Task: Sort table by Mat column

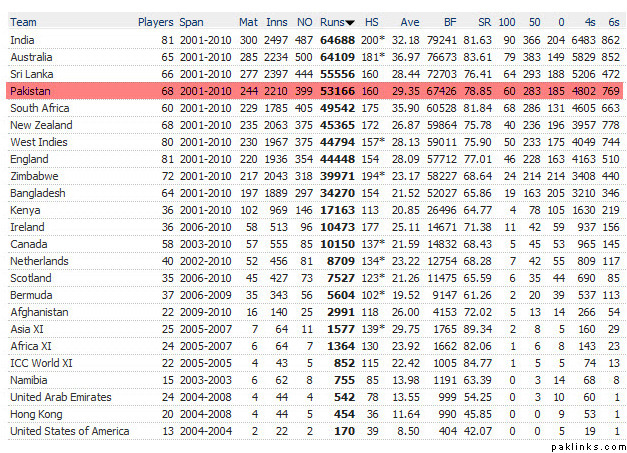Action: pos(248,21)
